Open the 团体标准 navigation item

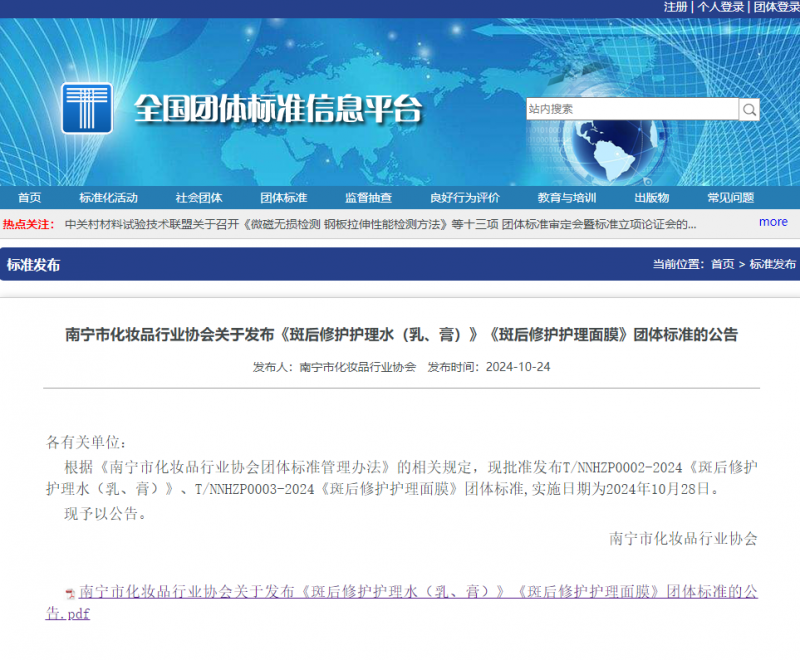click(x=284, y=198)
